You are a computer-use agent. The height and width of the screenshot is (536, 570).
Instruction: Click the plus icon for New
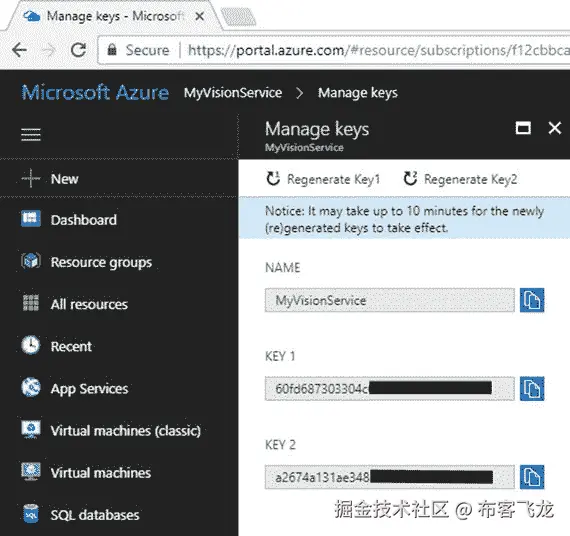[31, 178]
